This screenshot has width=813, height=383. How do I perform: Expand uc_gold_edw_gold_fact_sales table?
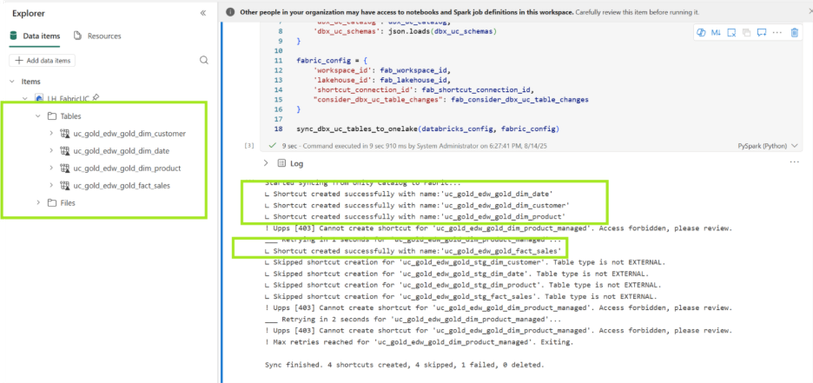point(51,185)
